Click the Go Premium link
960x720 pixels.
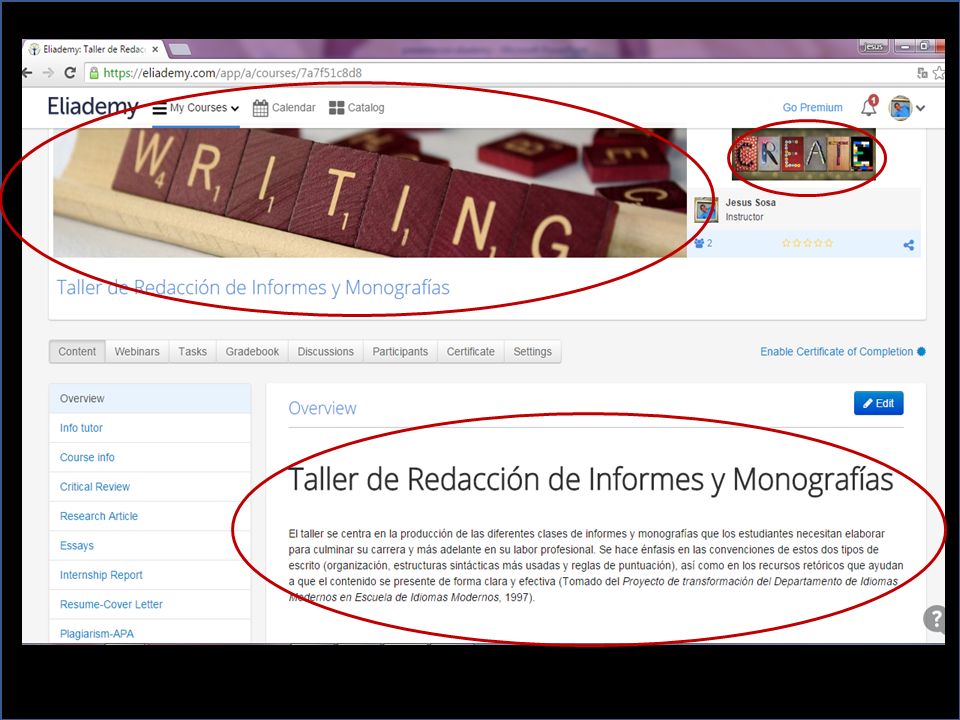812,108
